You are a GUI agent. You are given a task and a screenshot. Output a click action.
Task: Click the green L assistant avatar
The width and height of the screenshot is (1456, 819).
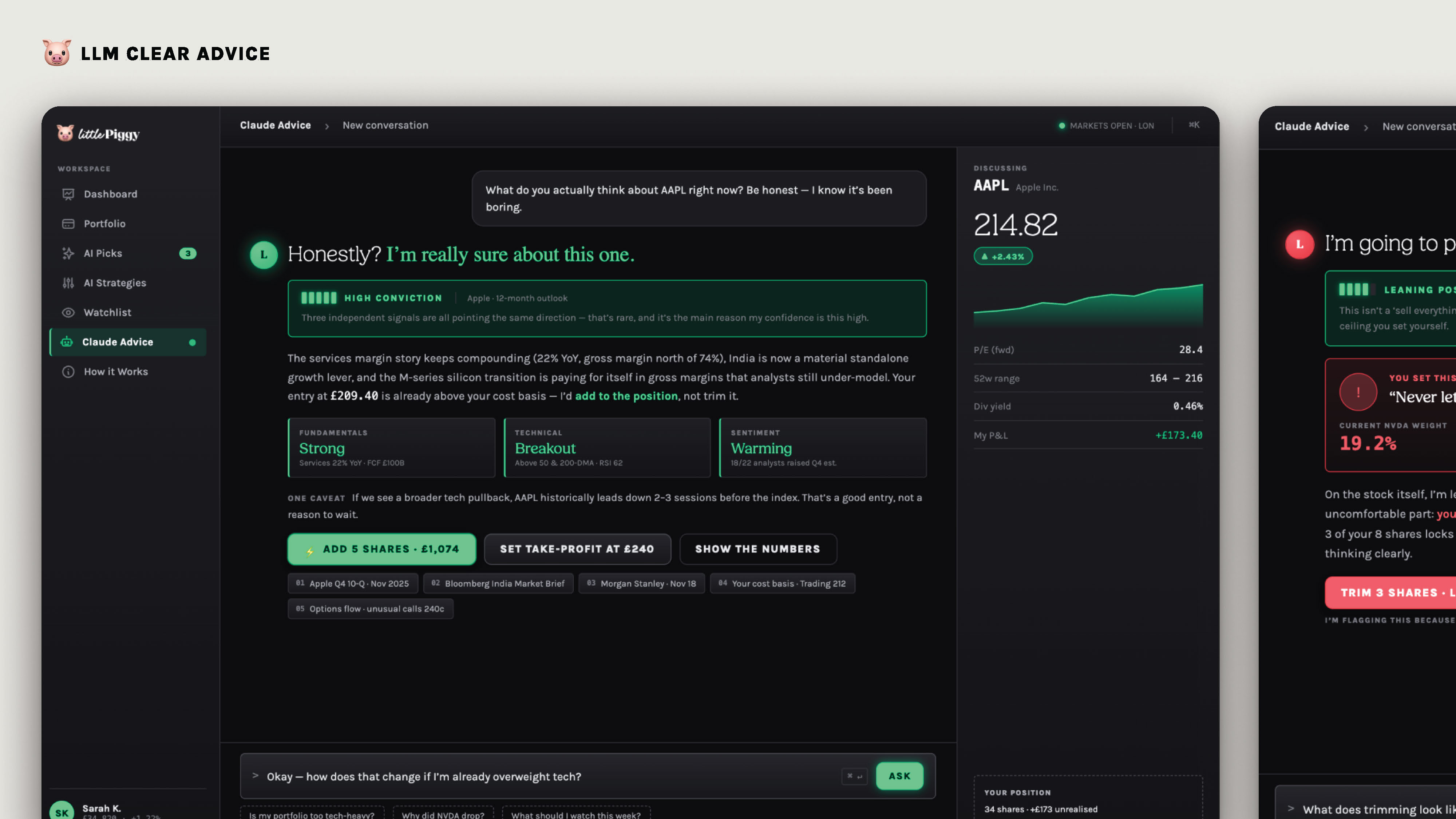click(264, 254)
